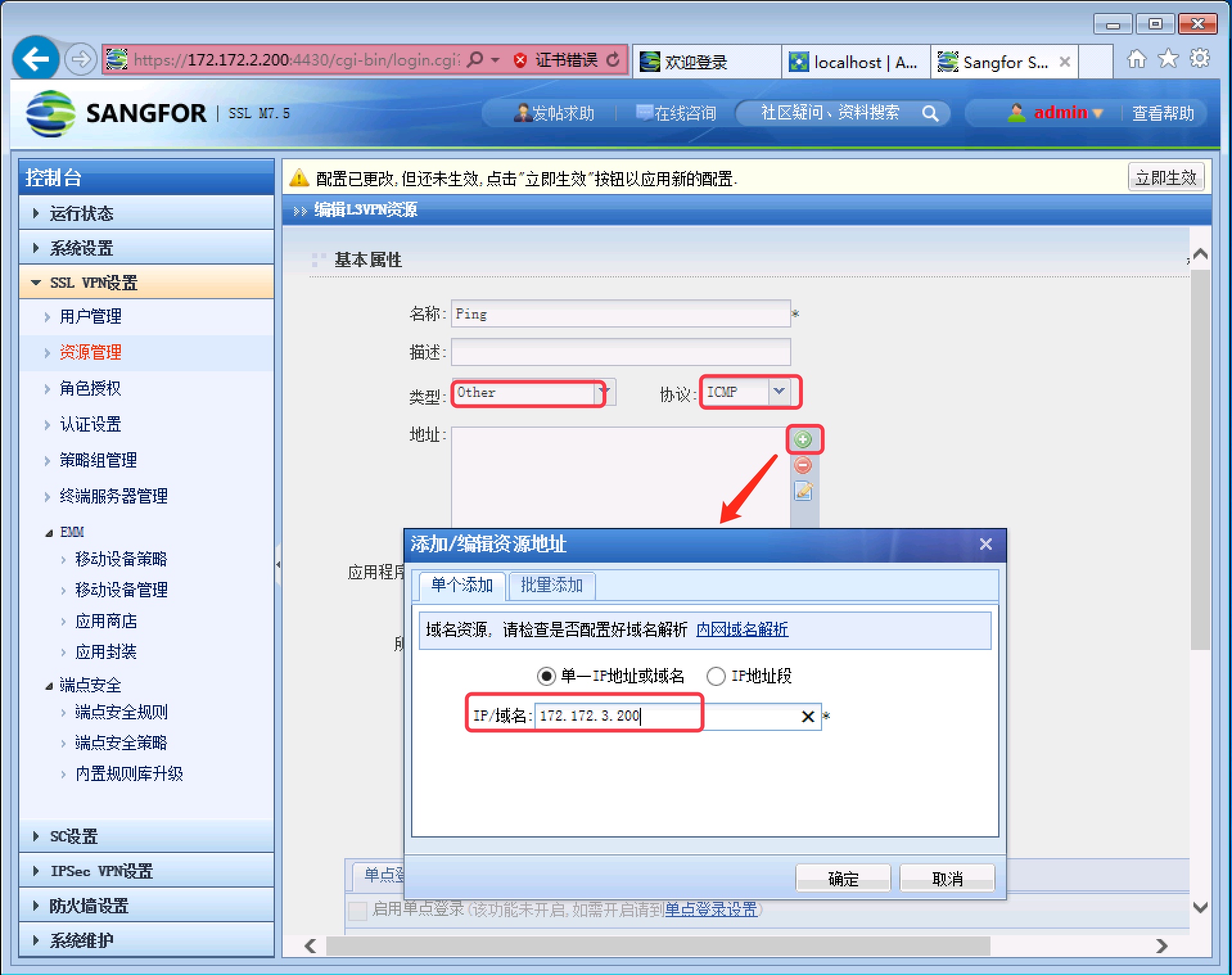
Task: Open 终端服务器管理 in the sidebar
Action: (x=114, y=496)
